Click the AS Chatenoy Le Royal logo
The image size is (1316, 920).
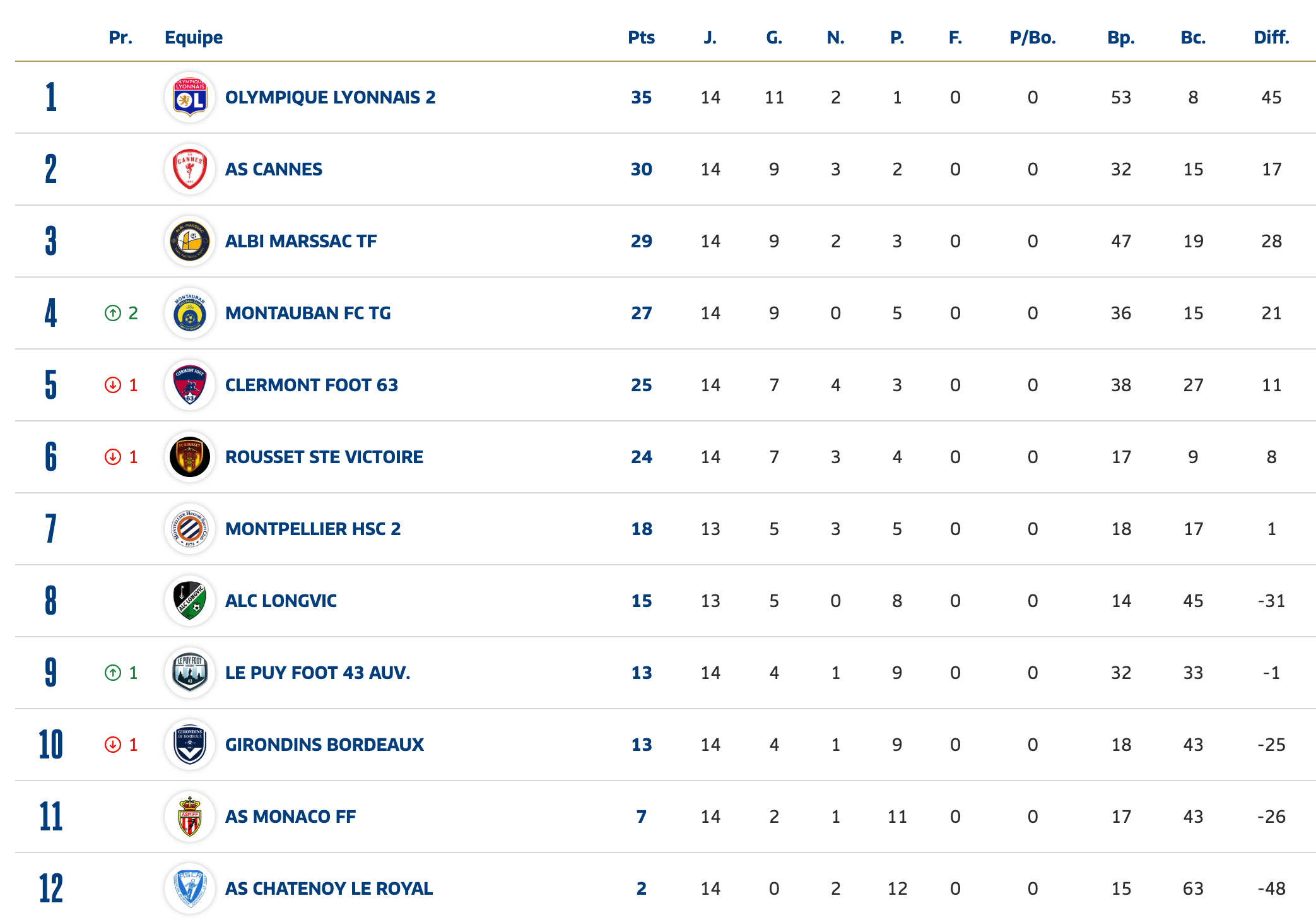pyautogui.click(x=190, y=888)
